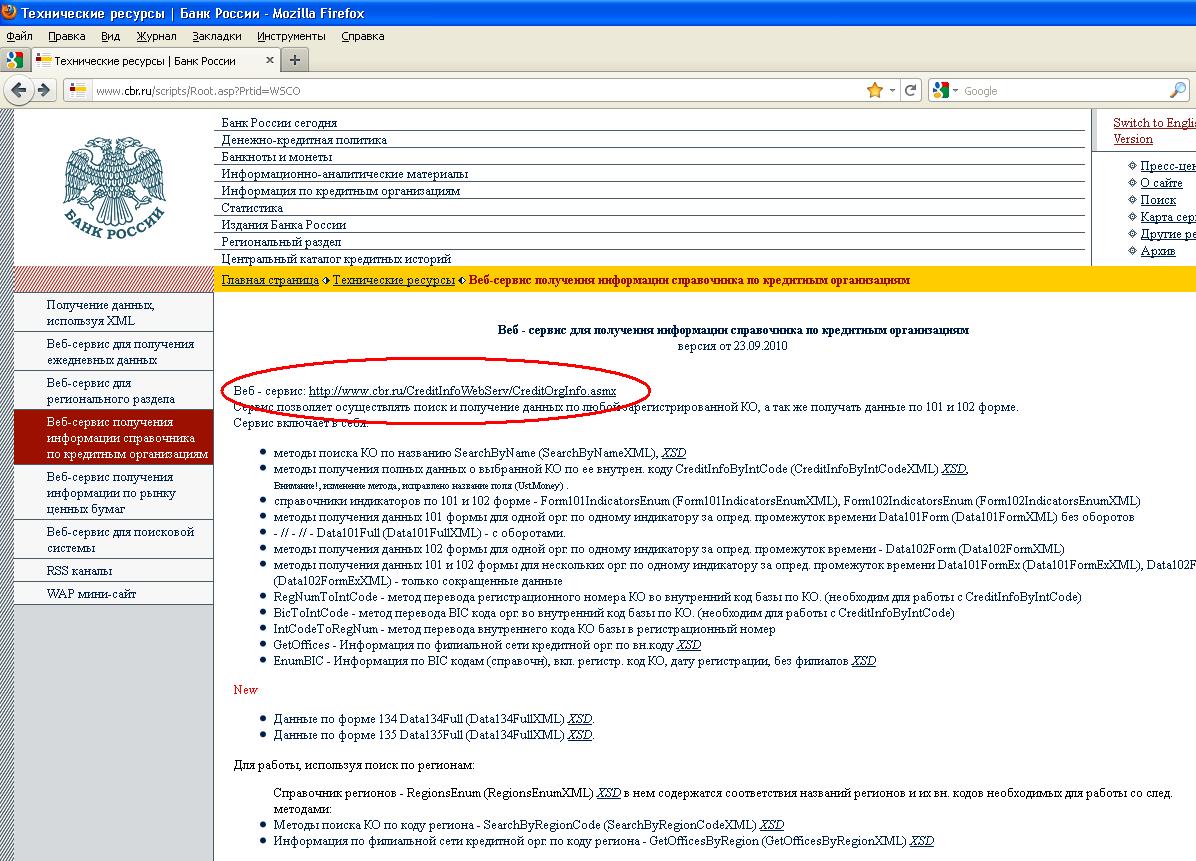Open Веб-сервис по рынку ценных бумаг
Viewport: 1196px width, 861px height.
(114, 493)
